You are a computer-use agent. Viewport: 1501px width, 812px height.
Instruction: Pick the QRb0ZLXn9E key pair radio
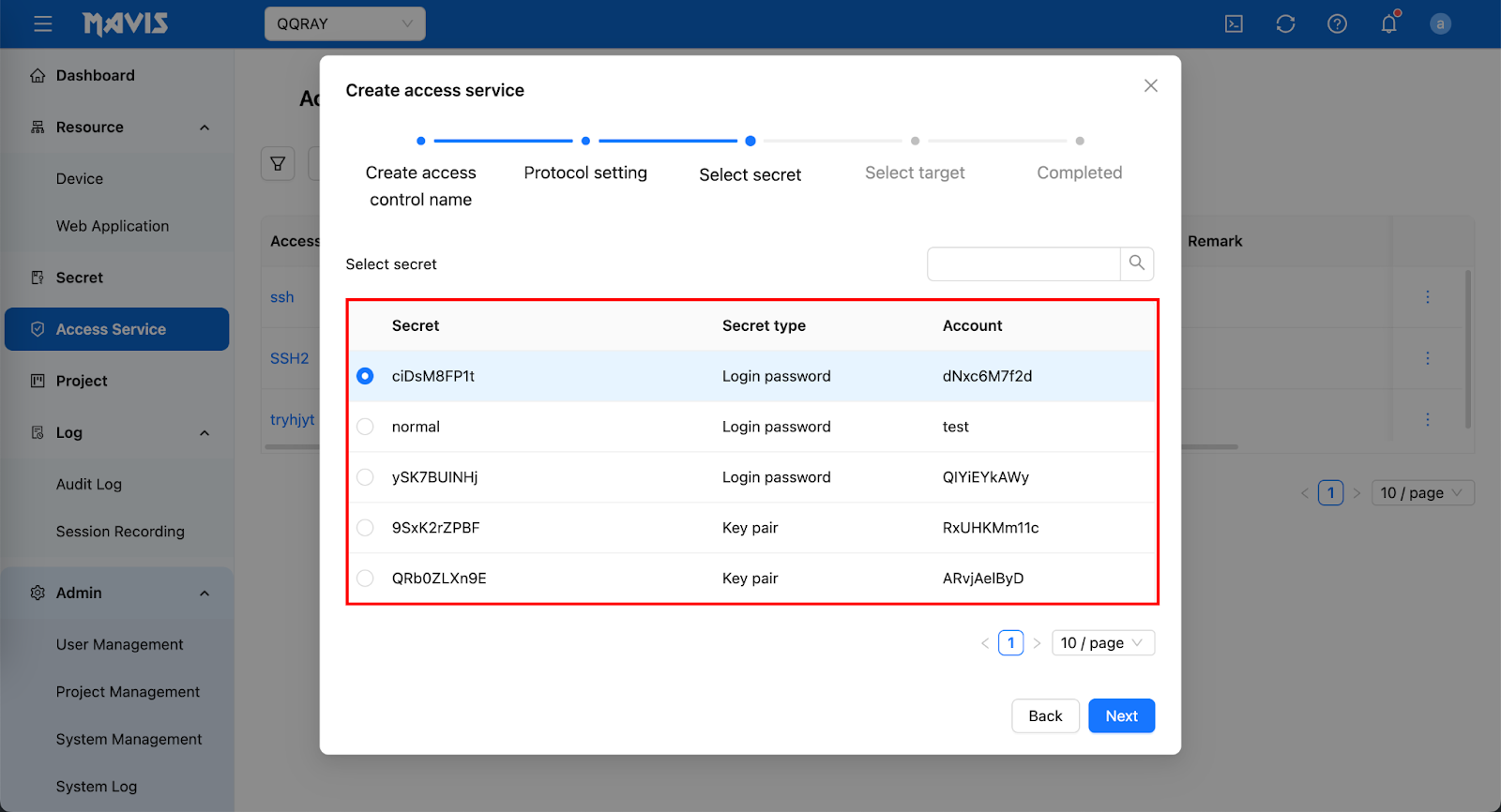point(365,579)
